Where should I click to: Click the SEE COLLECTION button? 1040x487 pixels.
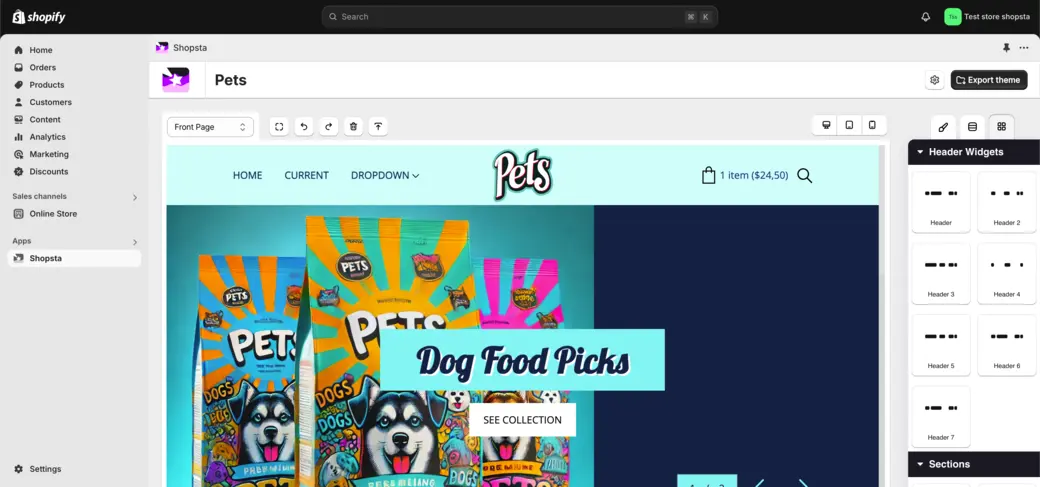tap(523, 420)
